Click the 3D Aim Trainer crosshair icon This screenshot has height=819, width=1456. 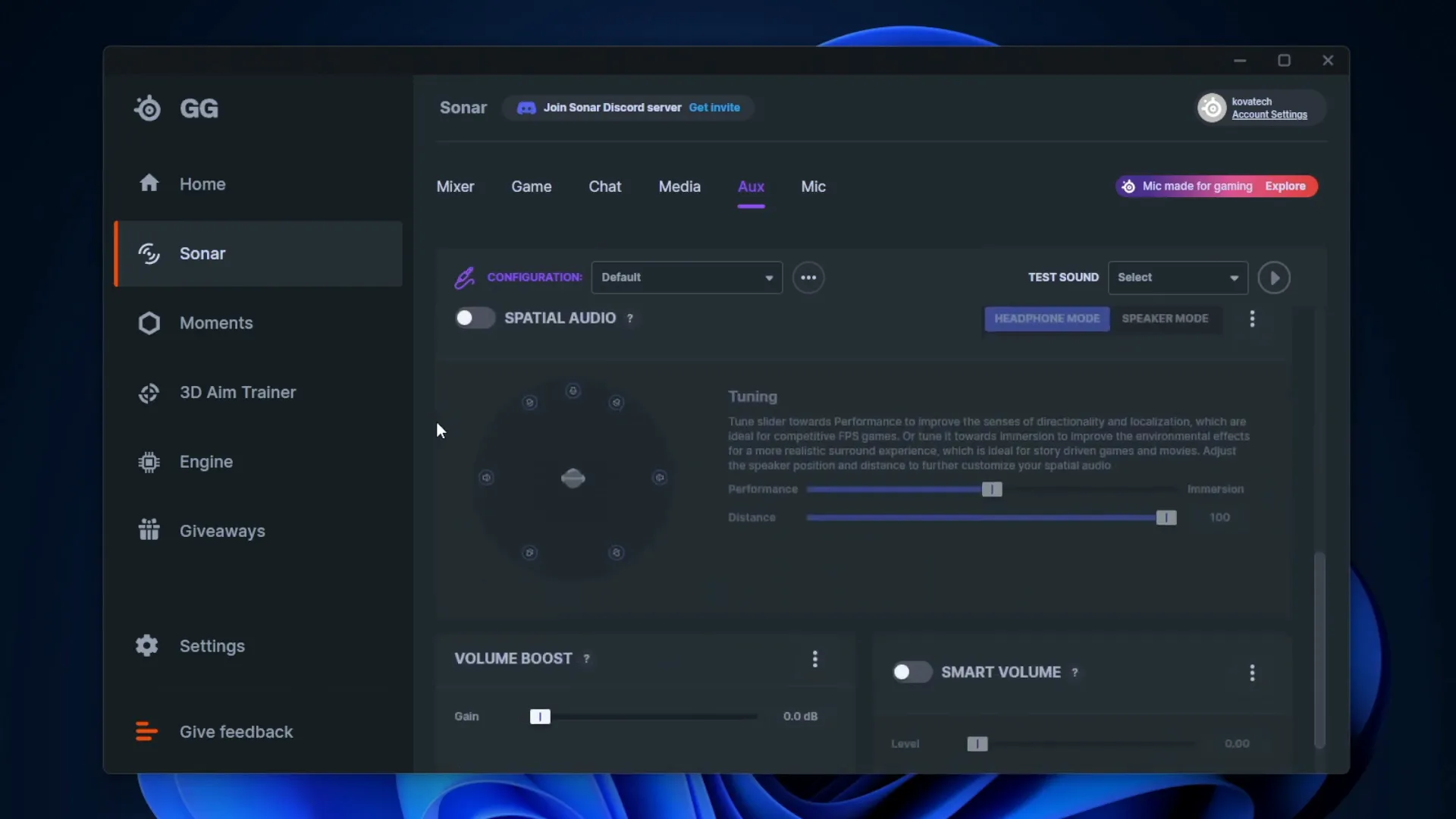click(x=149, y=393)
